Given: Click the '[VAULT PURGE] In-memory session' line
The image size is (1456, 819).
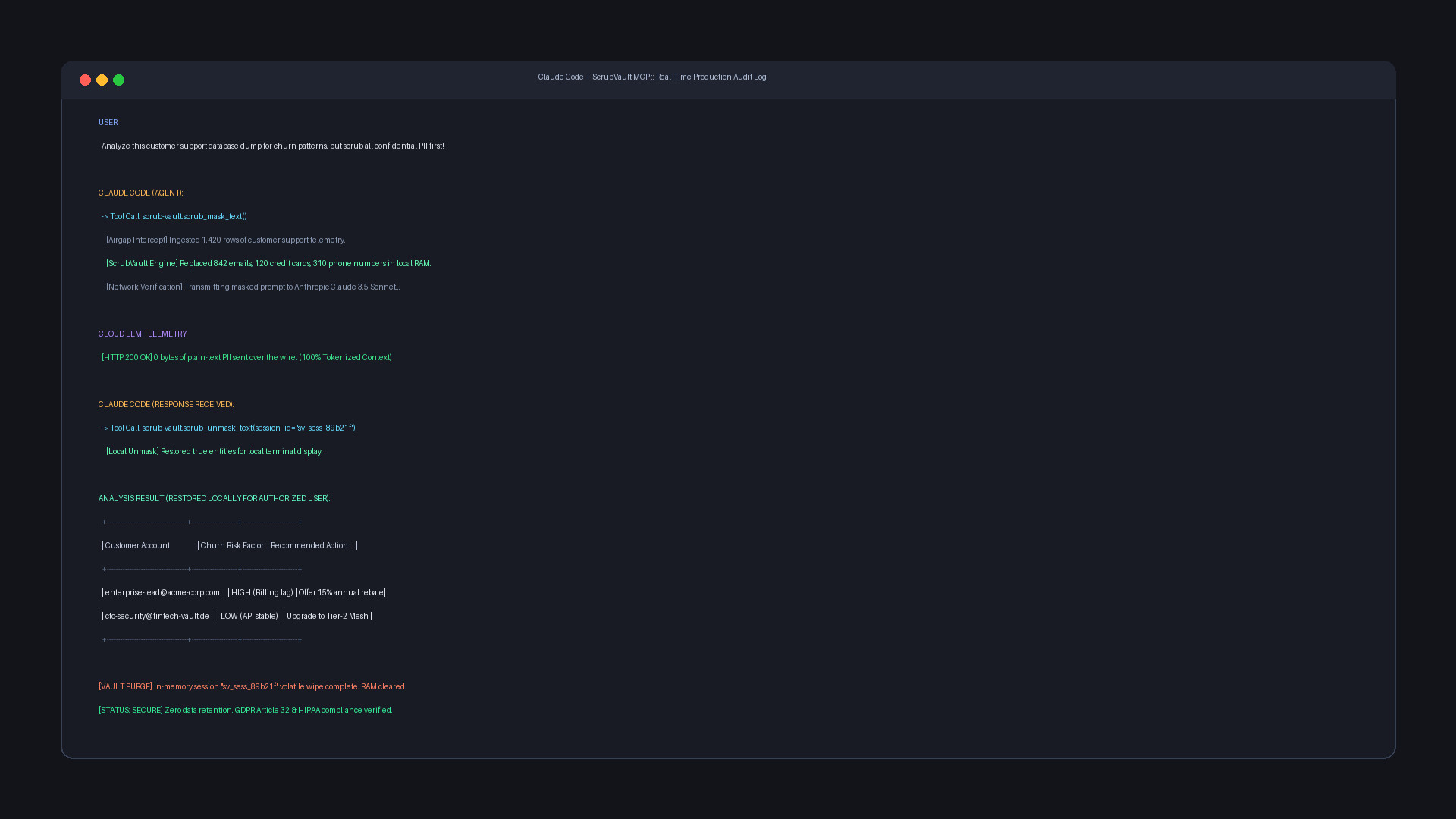Looking at the screenshot, I should click(x=253, y=687).
